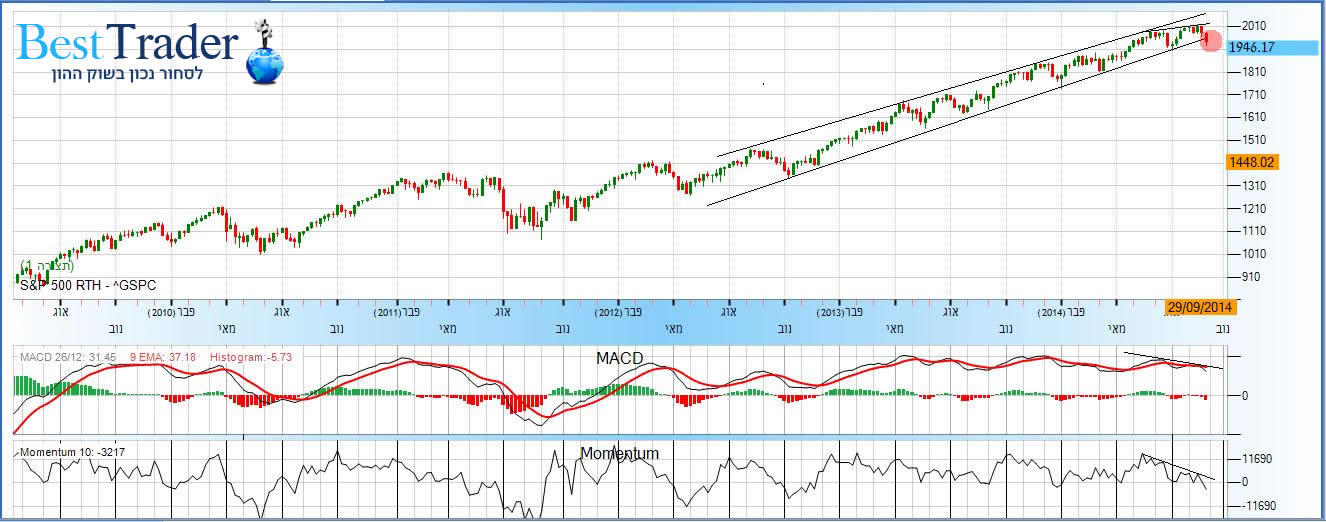Click the BestTrader logo text
The image size is (1326, 522).
tap(128, 44)
